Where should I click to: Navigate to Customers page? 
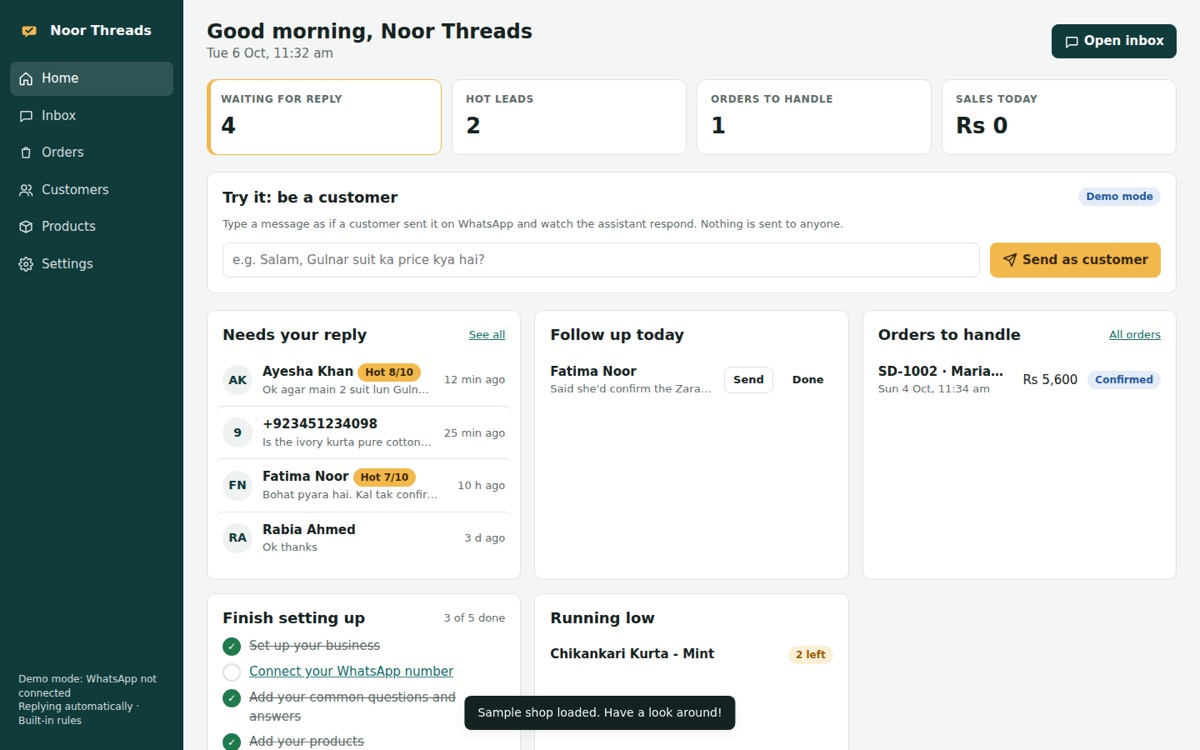[x=92, y=190]
